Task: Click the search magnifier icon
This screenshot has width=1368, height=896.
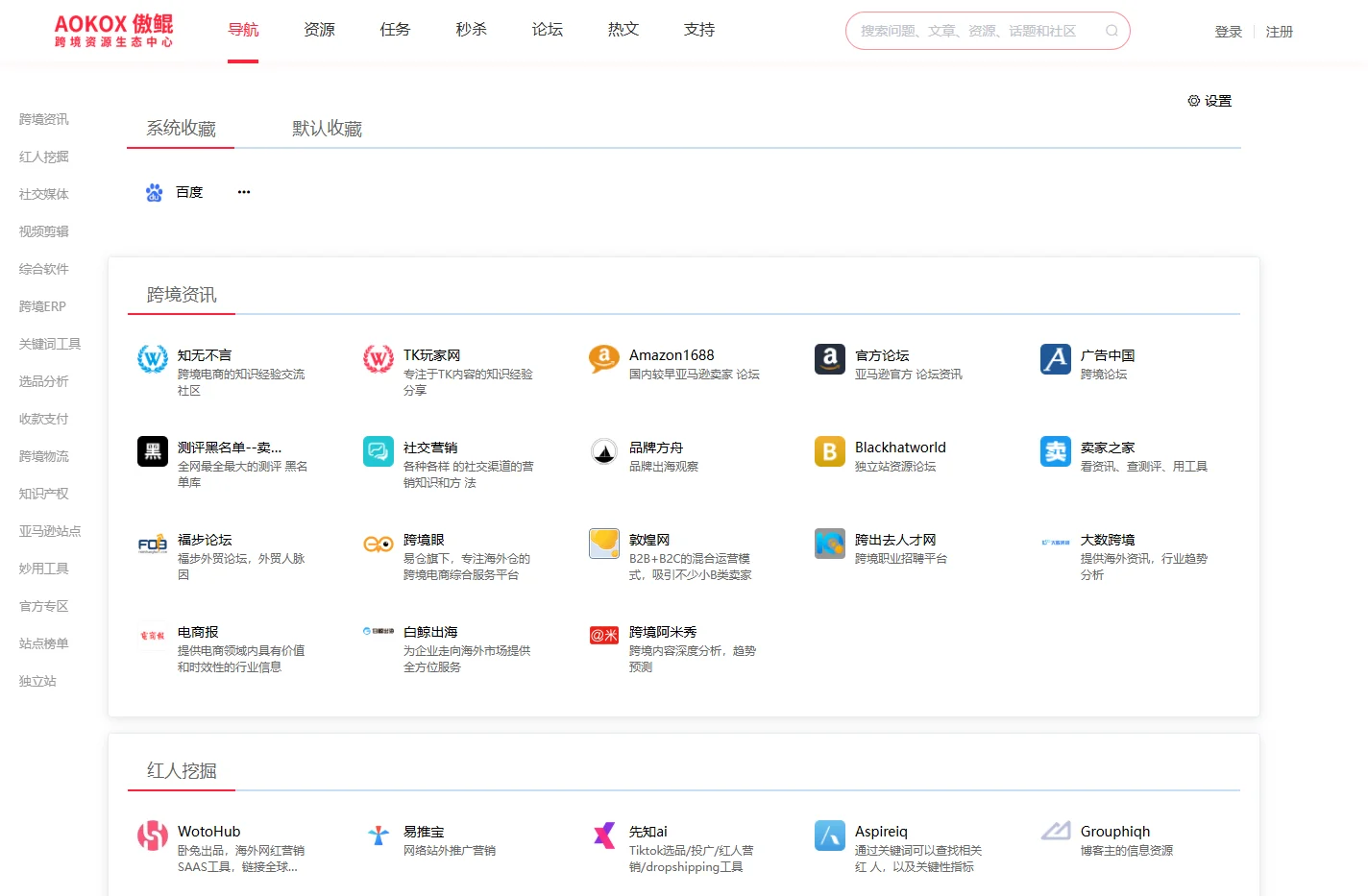Action: coord(1111,31)
